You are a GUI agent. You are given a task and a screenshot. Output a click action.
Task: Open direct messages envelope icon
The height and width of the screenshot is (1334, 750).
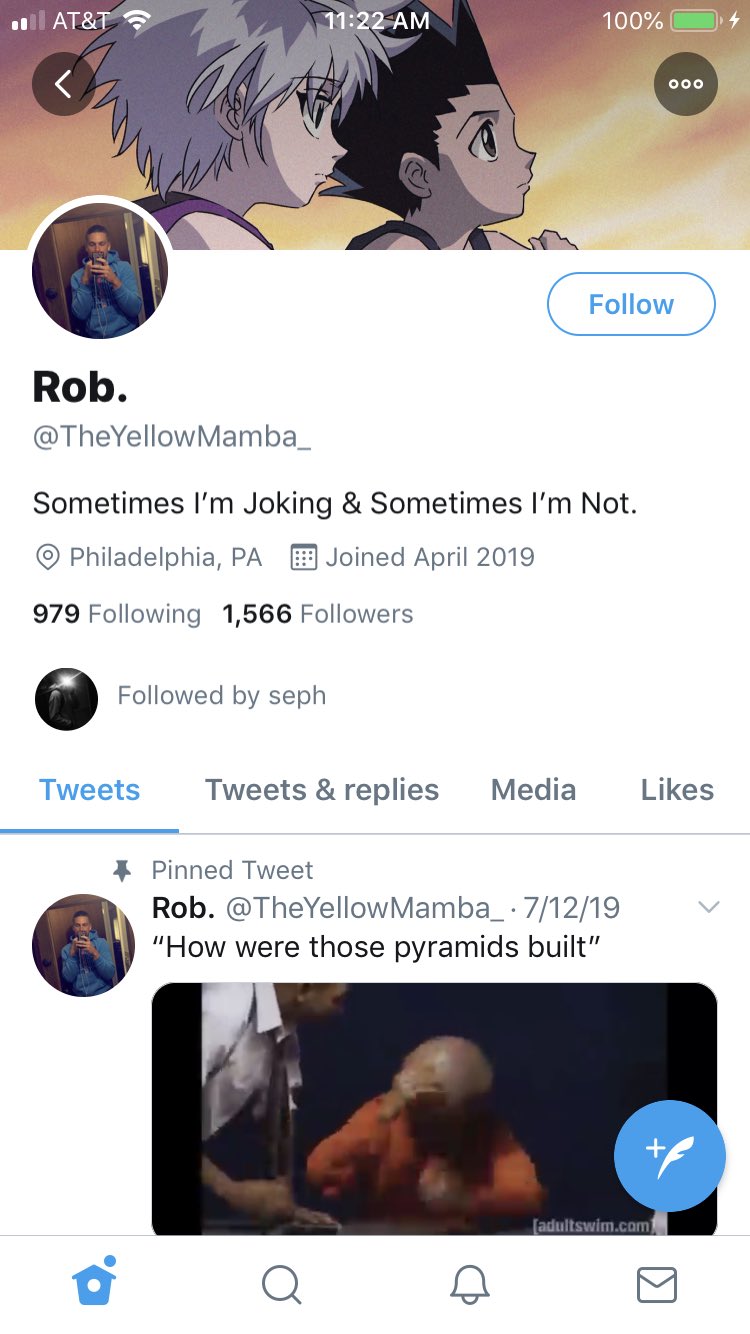tap(657, 1285)
